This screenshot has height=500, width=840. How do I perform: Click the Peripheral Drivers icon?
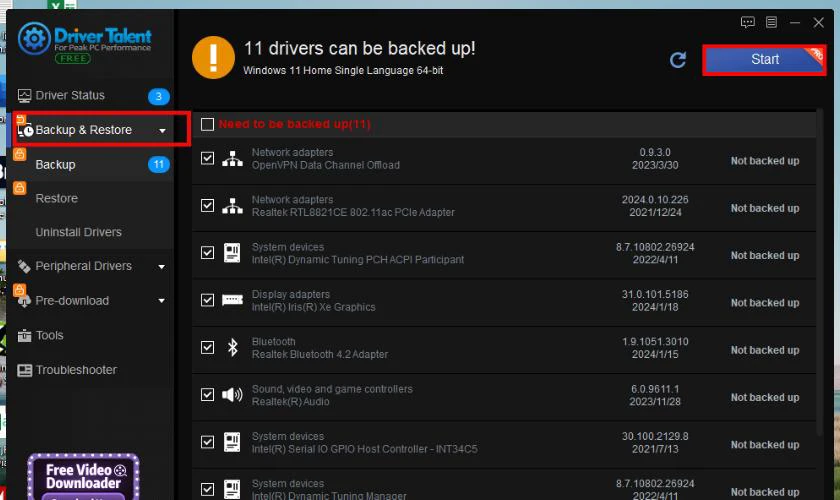pos(24,266)
